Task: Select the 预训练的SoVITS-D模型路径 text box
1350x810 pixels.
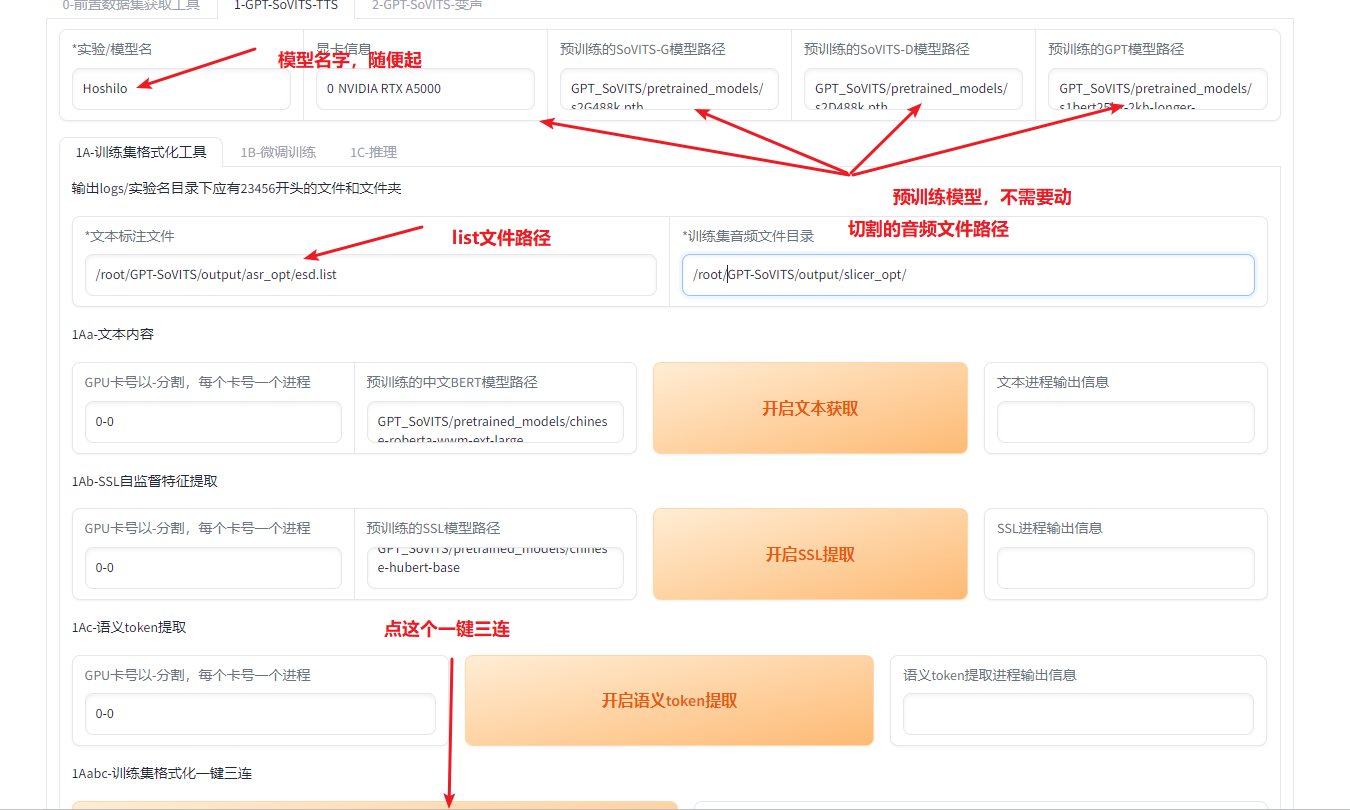Action: 913,89
